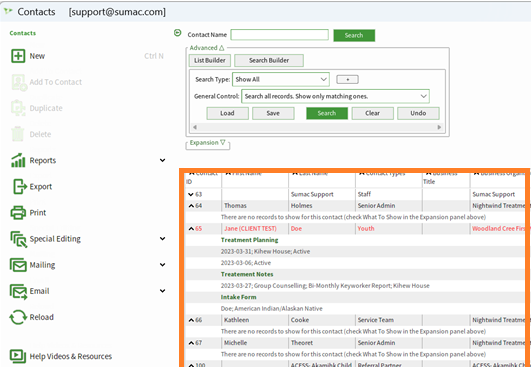Viewport: 531px width, 367px height.
Task: Click the Save button
Action: tap(273, 113)
